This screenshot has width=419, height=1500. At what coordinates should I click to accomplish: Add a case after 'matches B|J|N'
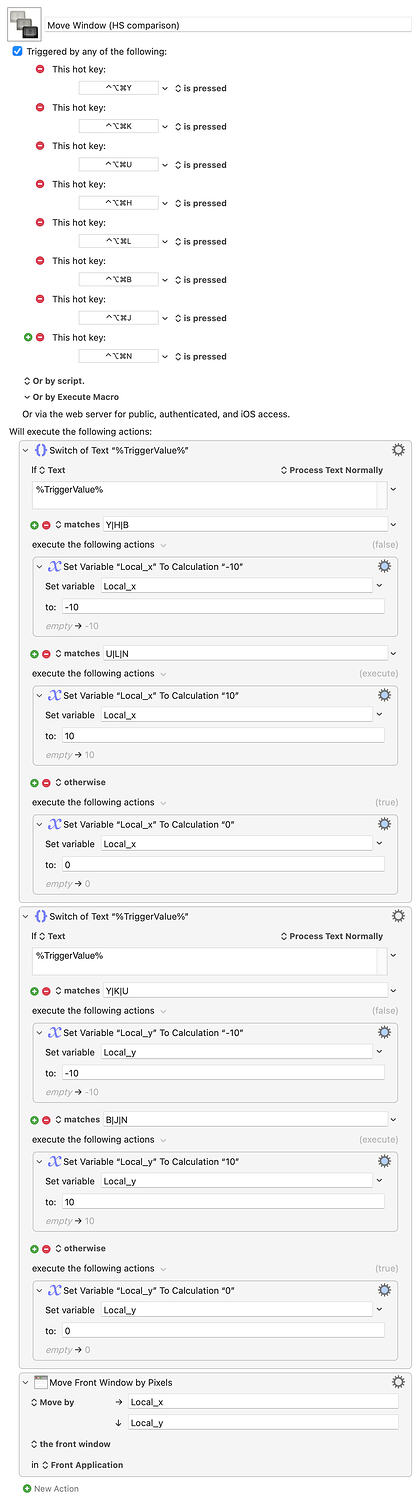[34, 1119]
